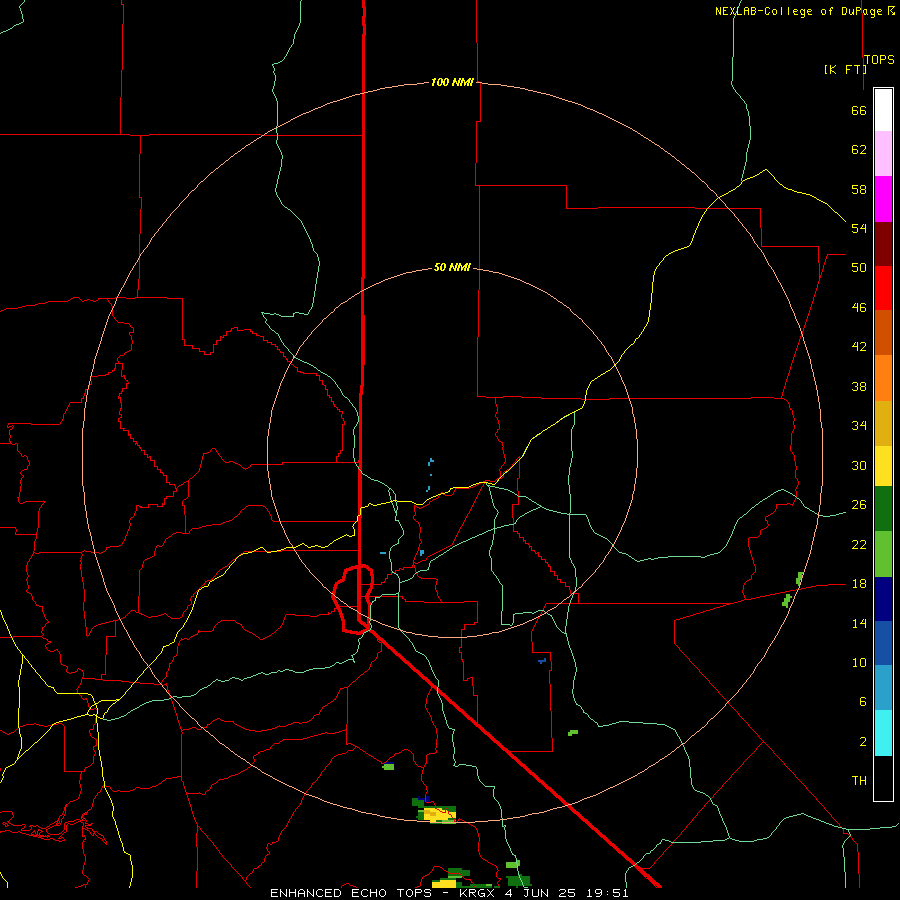Click the TOPS legend title
Viewport: 900px width, 900px height.
[x=879, y=59]
